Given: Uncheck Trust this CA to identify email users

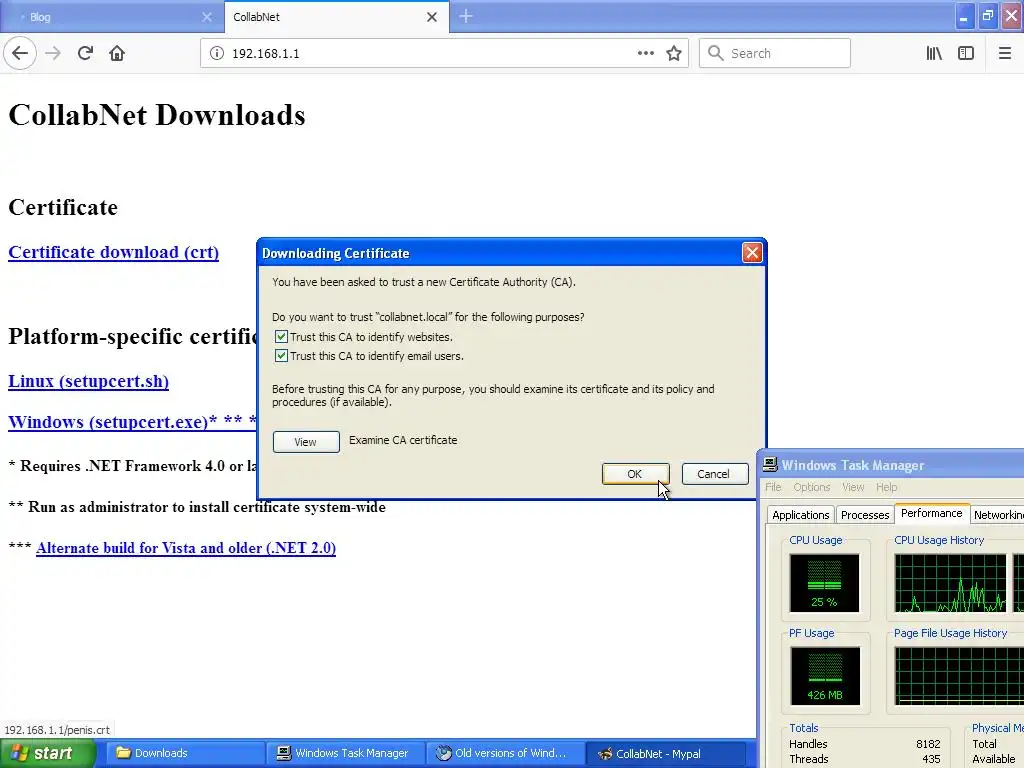Looking at the screenshot, I should click(281, 356).
